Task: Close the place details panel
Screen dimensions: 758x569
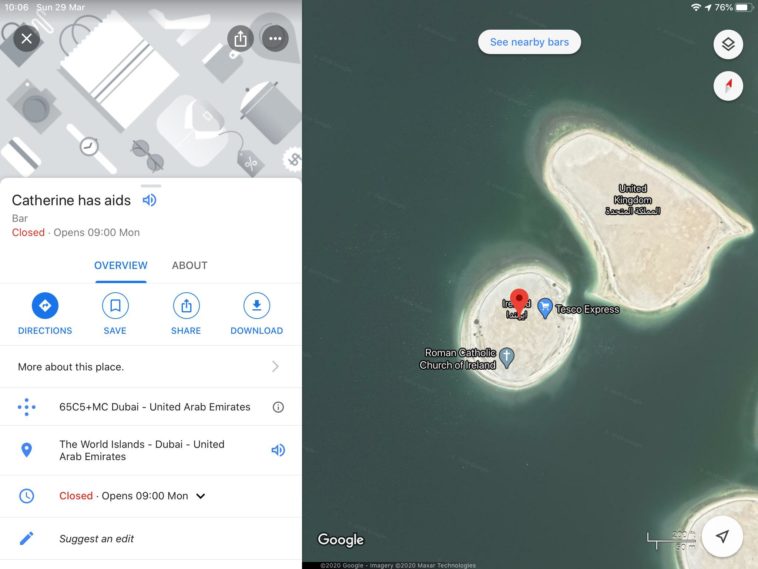Action: (x=27, y=39)
